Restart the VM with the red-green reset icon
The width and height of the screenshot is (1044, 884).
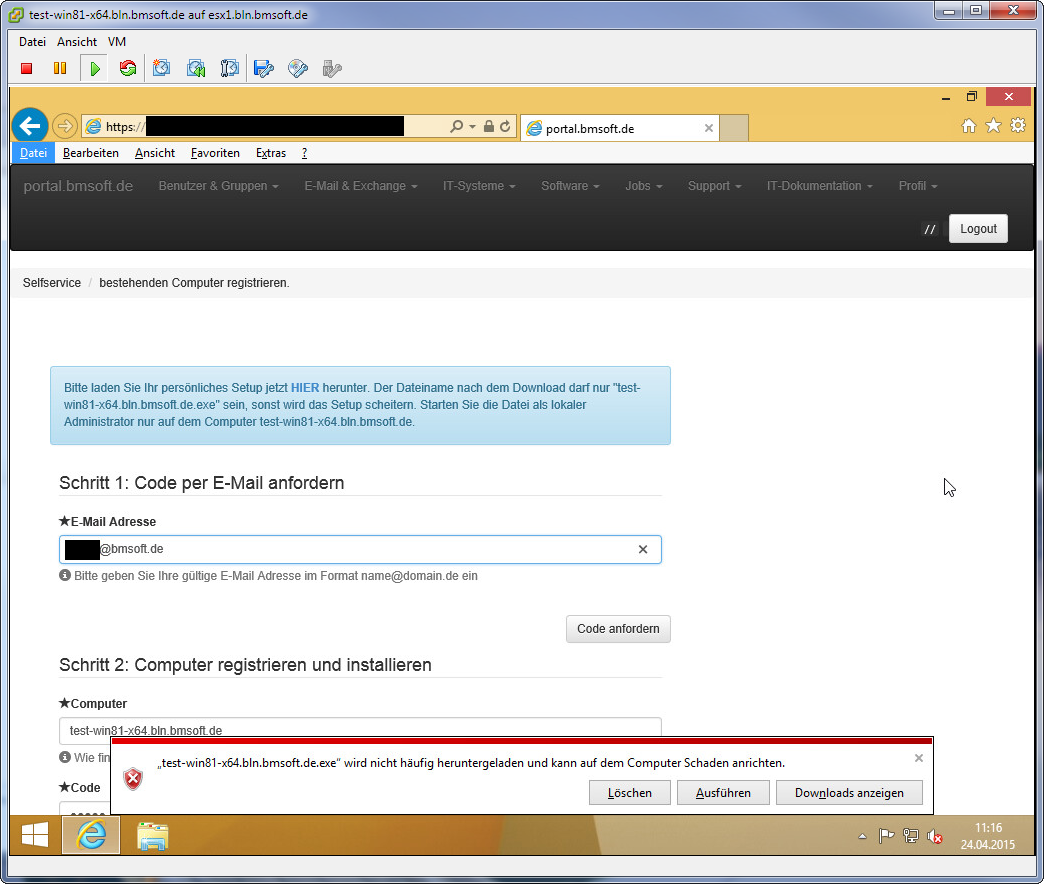(x=128, y=69)
